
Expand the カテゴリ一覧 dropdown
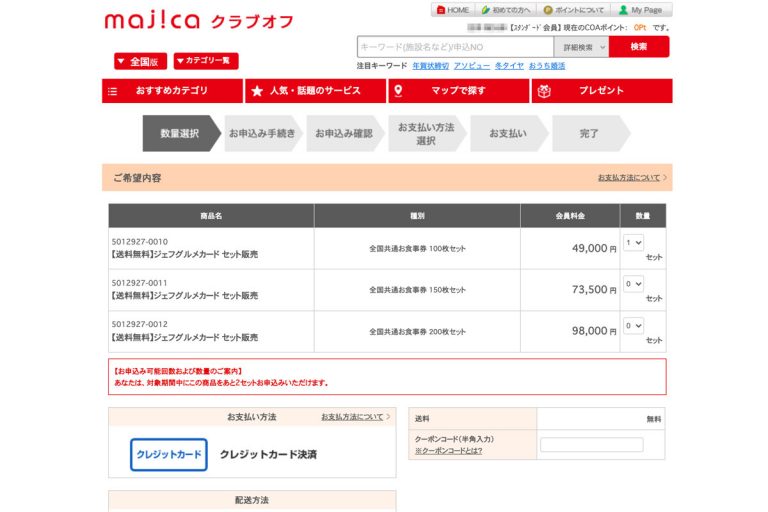[206, 61]
